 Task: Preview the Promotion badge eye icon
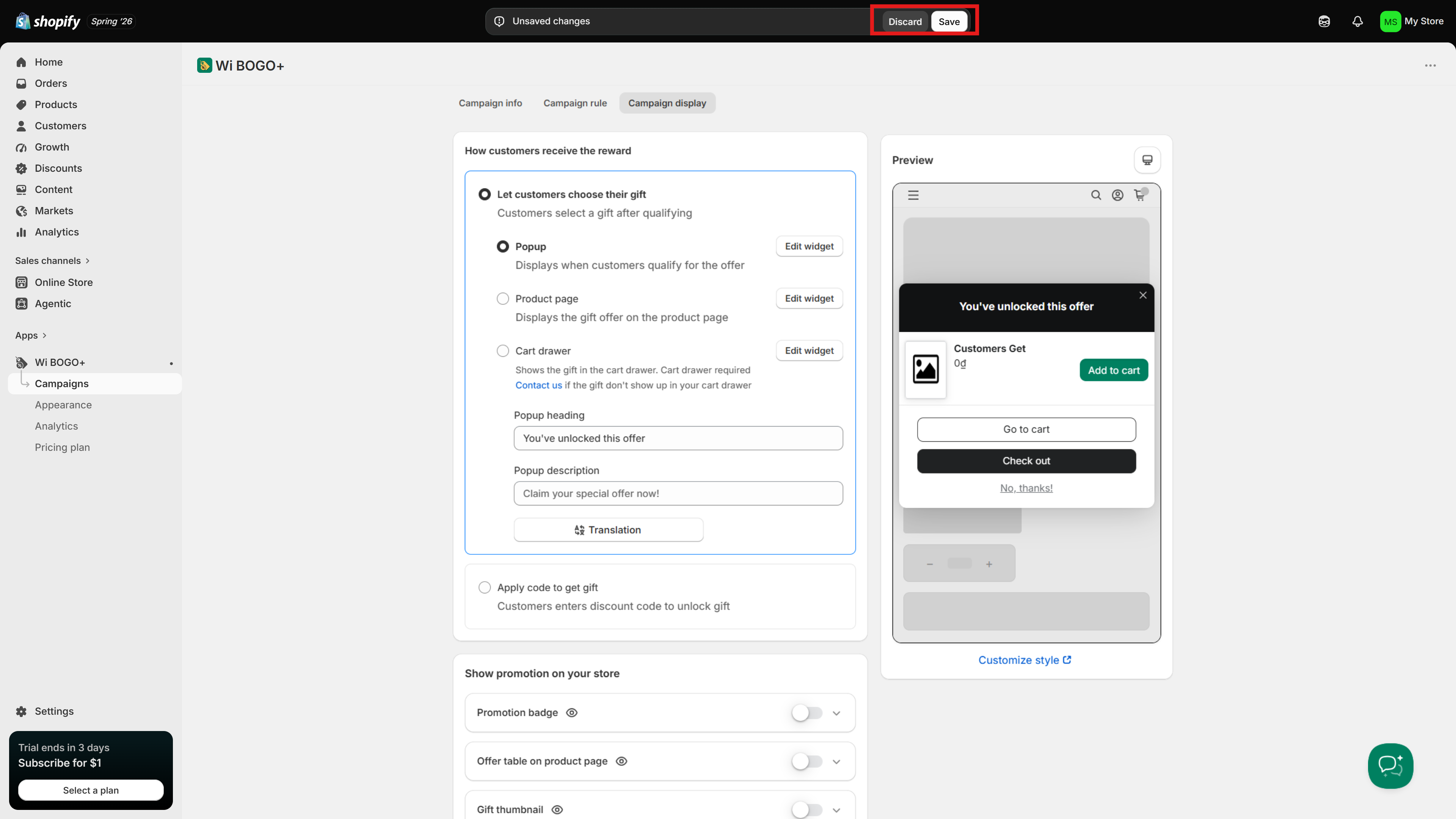click(571, 713)
